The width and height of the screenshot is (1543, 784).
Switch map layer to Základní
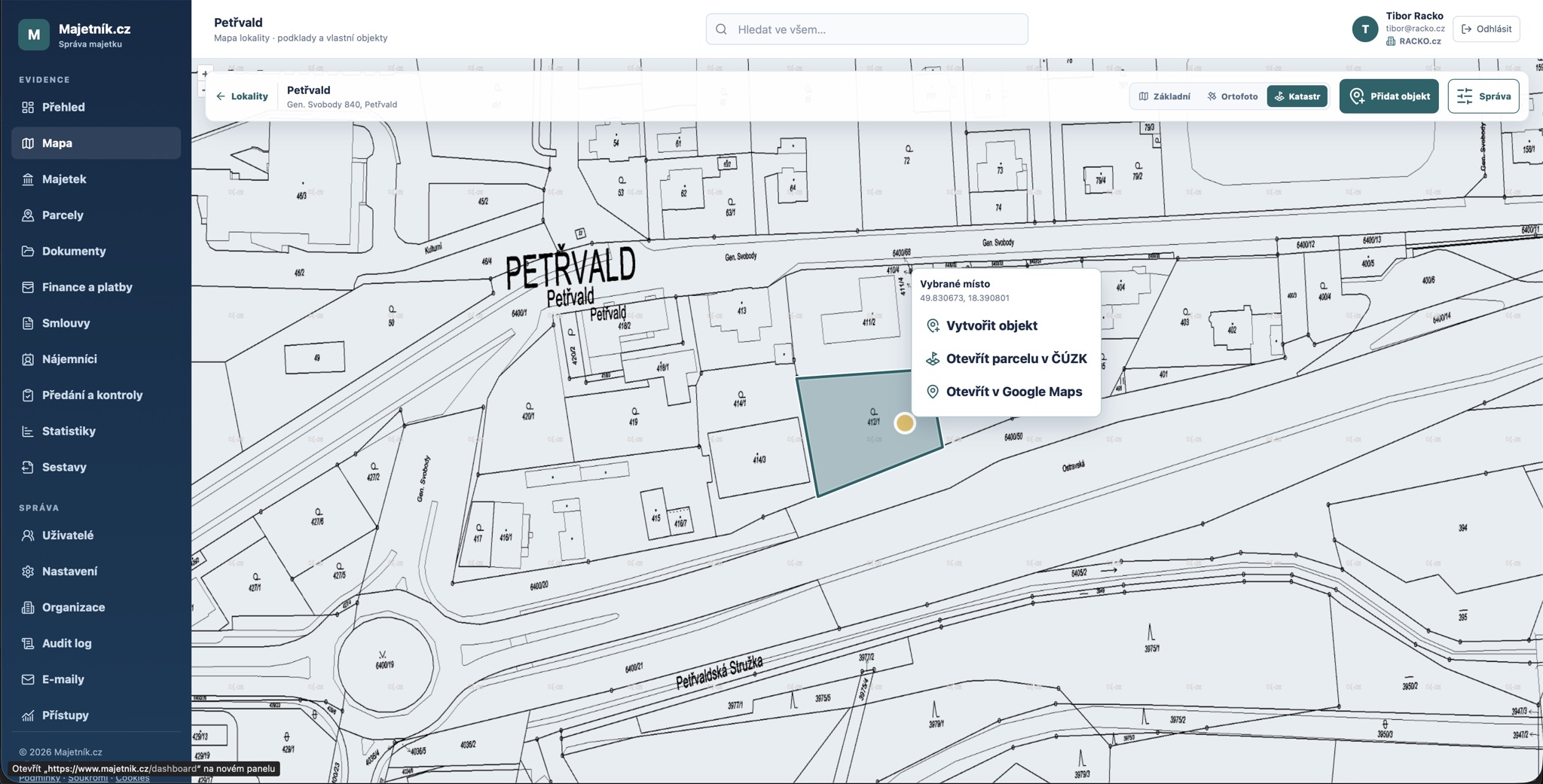[1165, 96]
